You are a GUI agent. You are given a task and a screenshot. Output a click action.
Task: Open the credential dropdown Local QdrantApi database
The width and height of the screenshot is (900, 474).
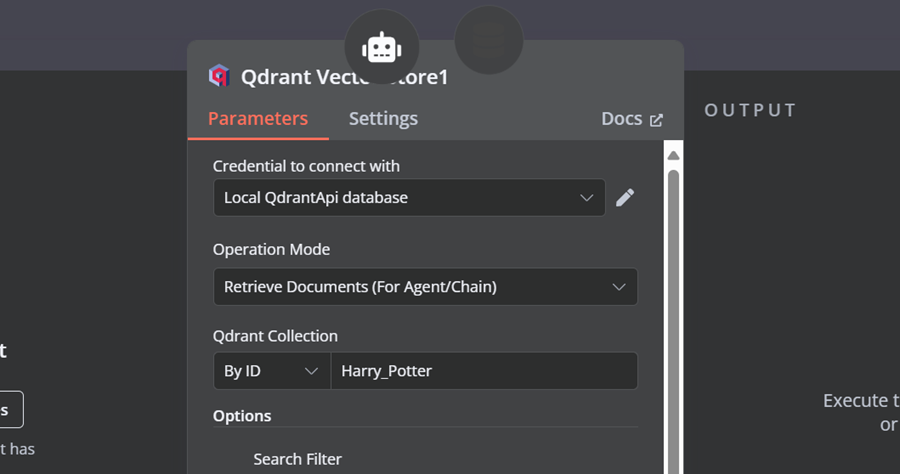409,197
